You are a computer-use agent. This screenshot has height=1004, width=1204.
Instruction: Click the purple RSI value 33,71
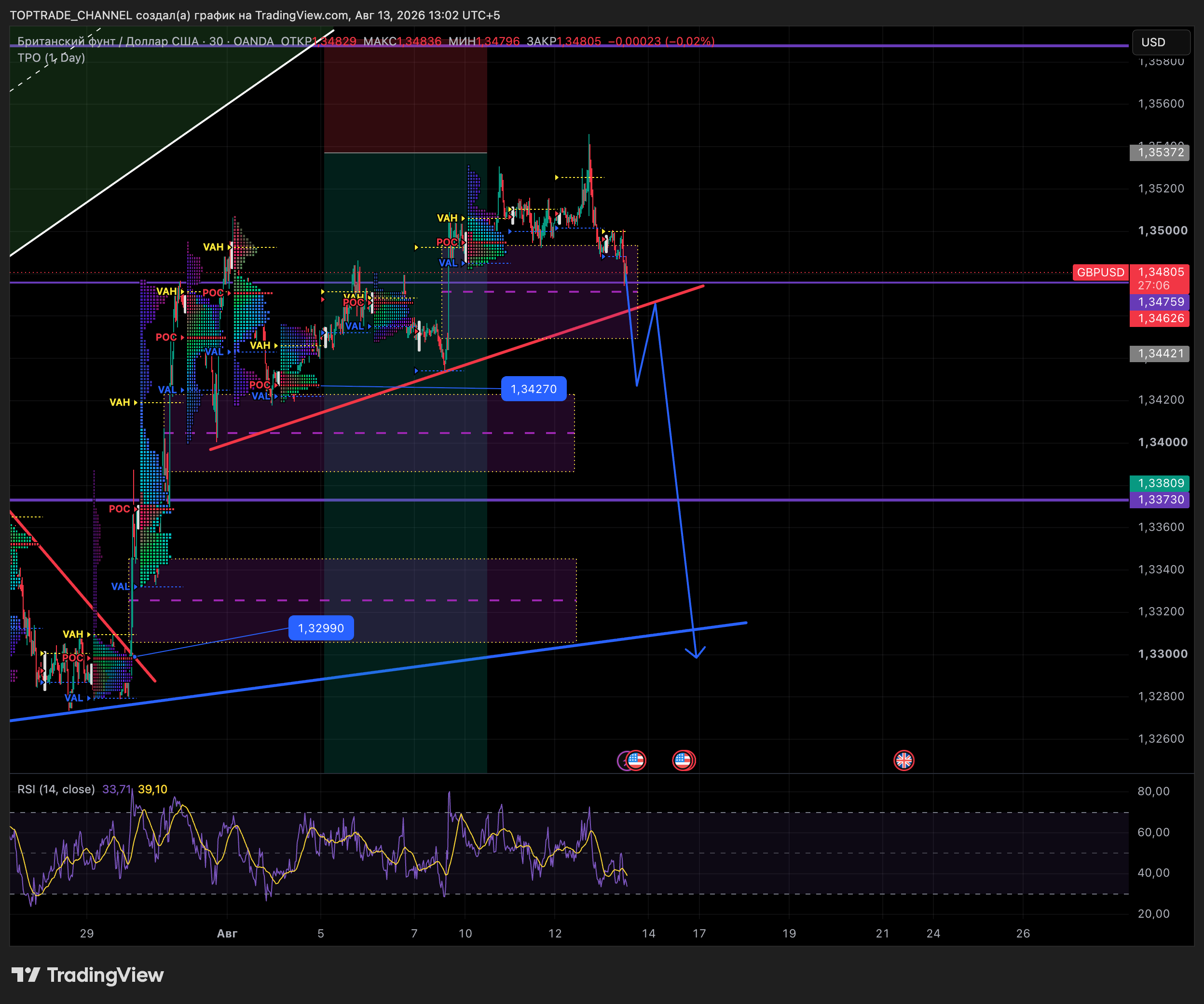[x=116, y=789]
